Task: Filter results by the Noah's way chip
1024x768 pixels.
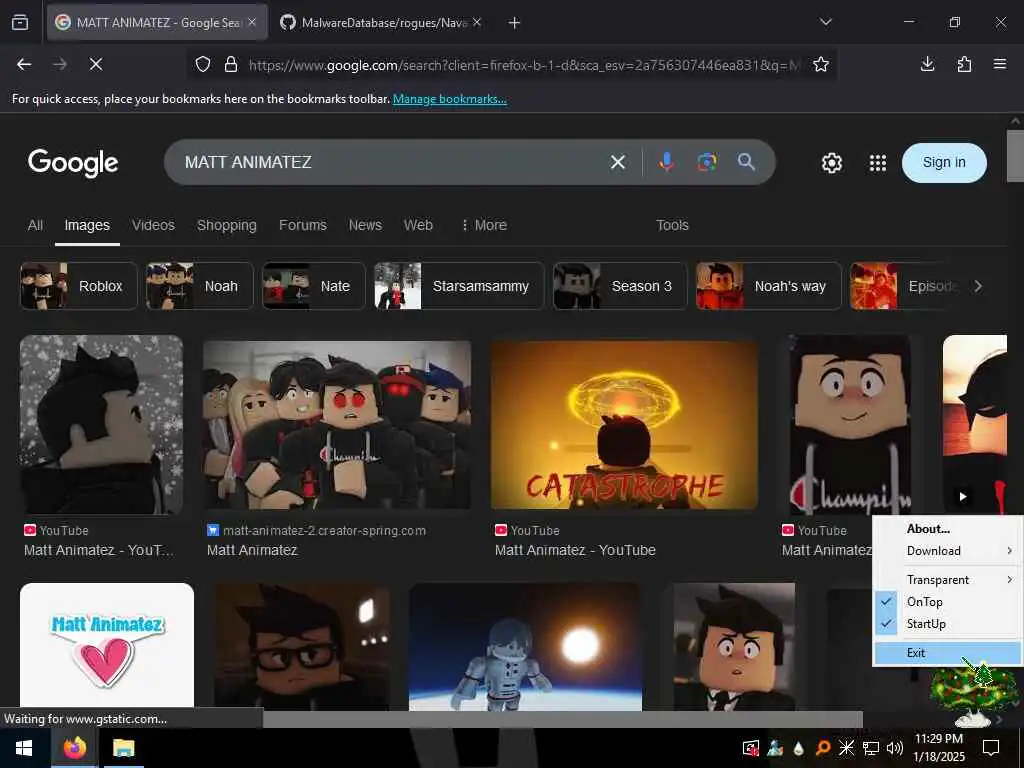Action: click(x=769, y=286)
